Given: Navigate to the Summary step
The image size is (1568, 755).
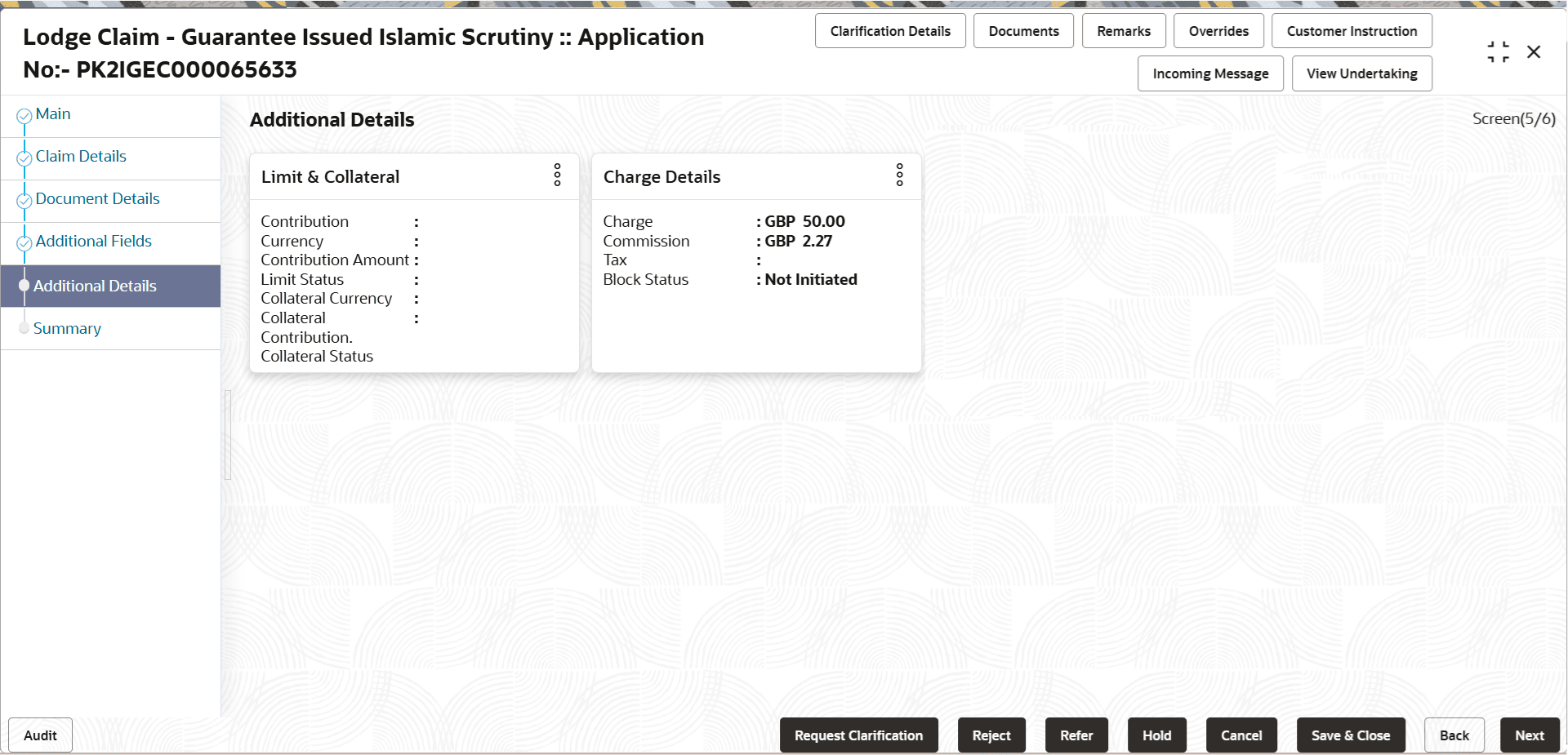Looking at the screenshot, I should click(x=67, y=327).
